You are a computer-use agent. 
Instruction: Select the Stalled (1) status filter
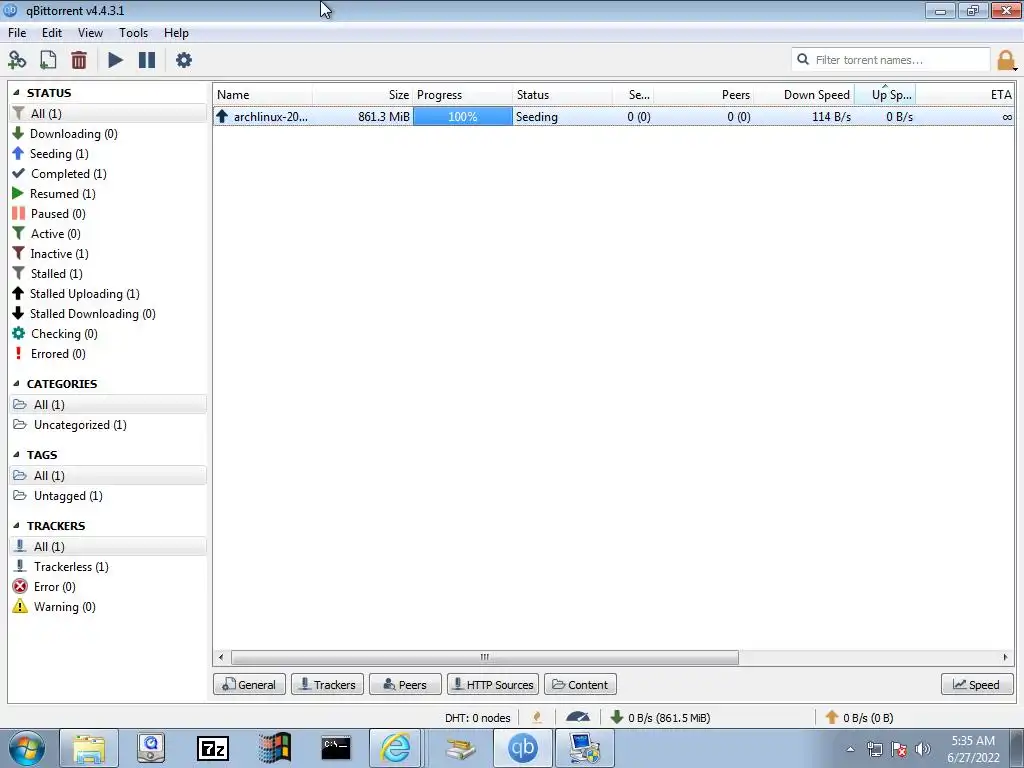click(56, 274)
